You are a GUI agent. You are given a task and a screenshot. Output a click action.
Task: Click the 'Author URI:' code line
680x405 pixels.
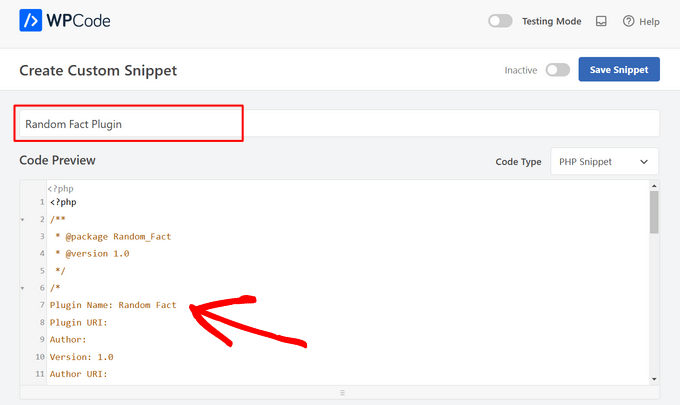point(78,374)
